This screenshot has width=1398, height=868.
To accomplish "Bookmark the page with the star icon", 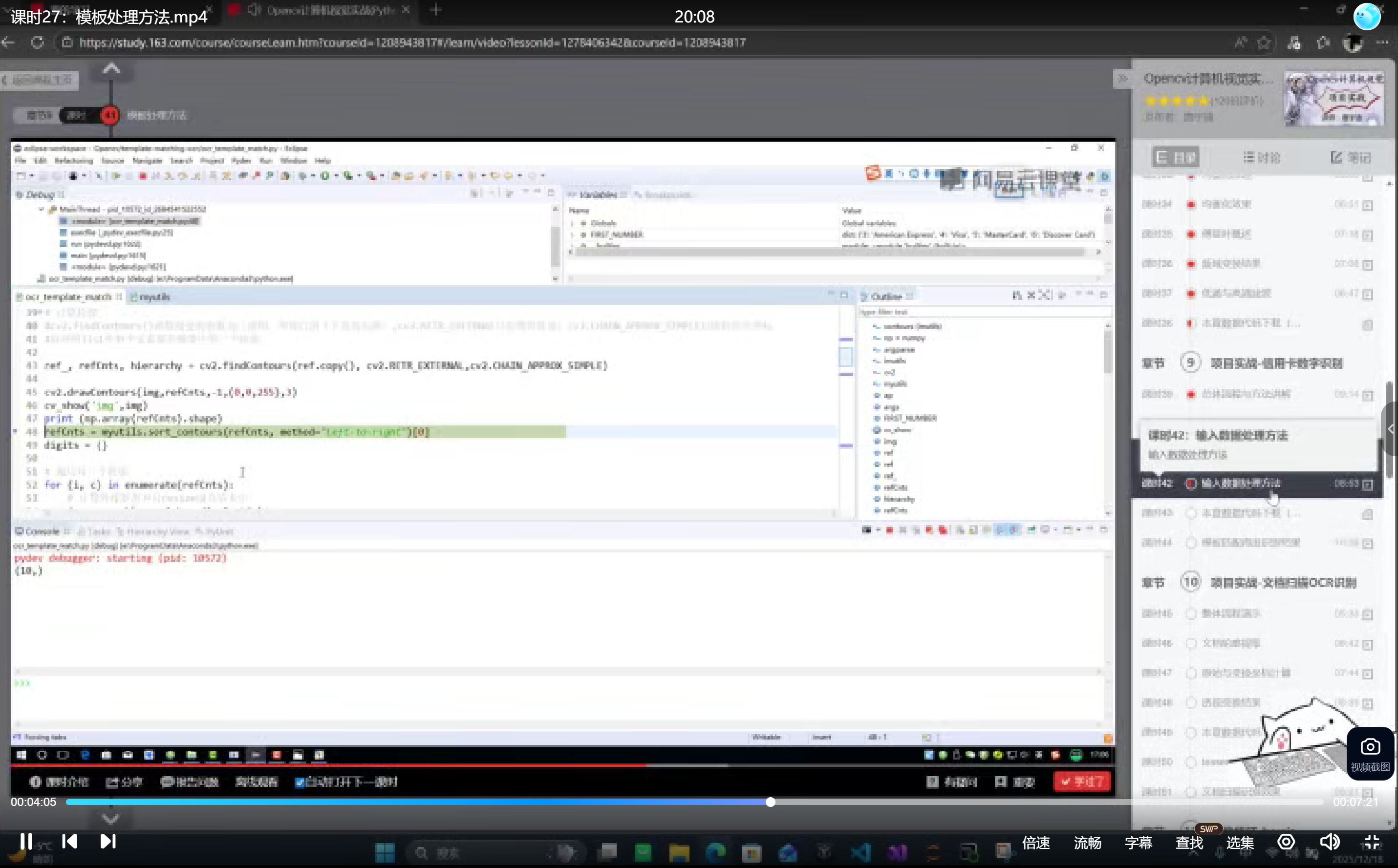I will 1263,42.
